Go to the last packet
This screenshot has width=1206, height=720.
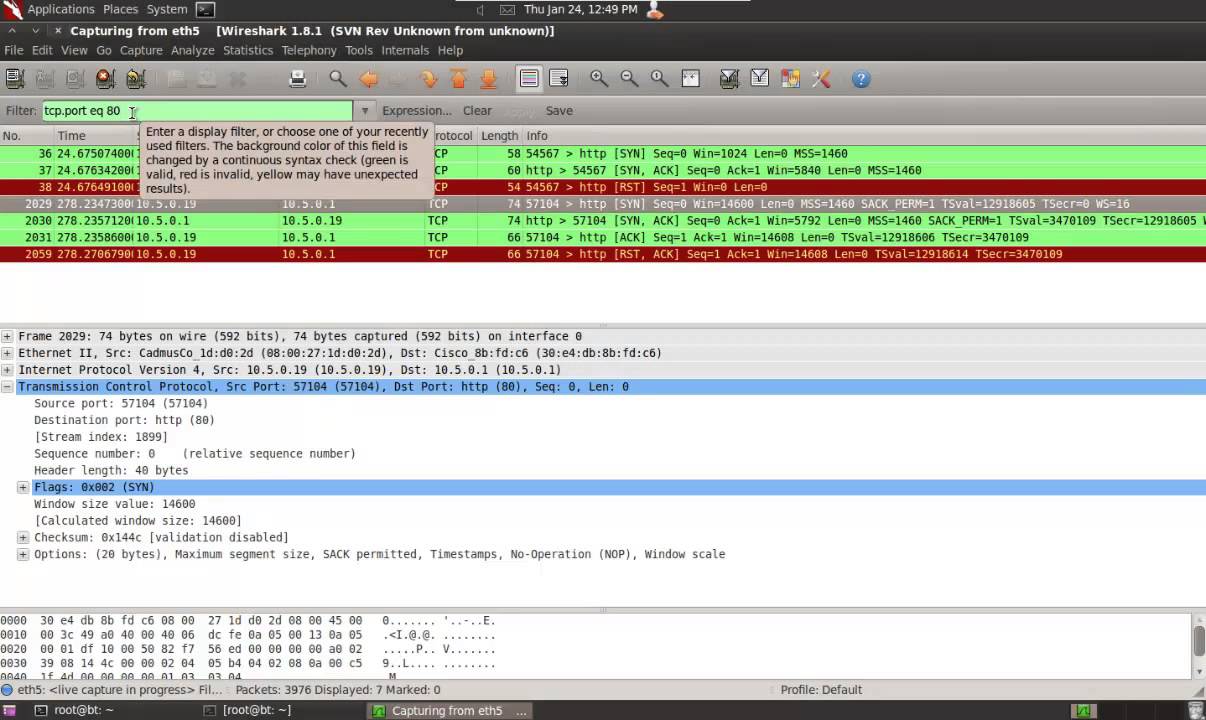click(x=489, y=79)
